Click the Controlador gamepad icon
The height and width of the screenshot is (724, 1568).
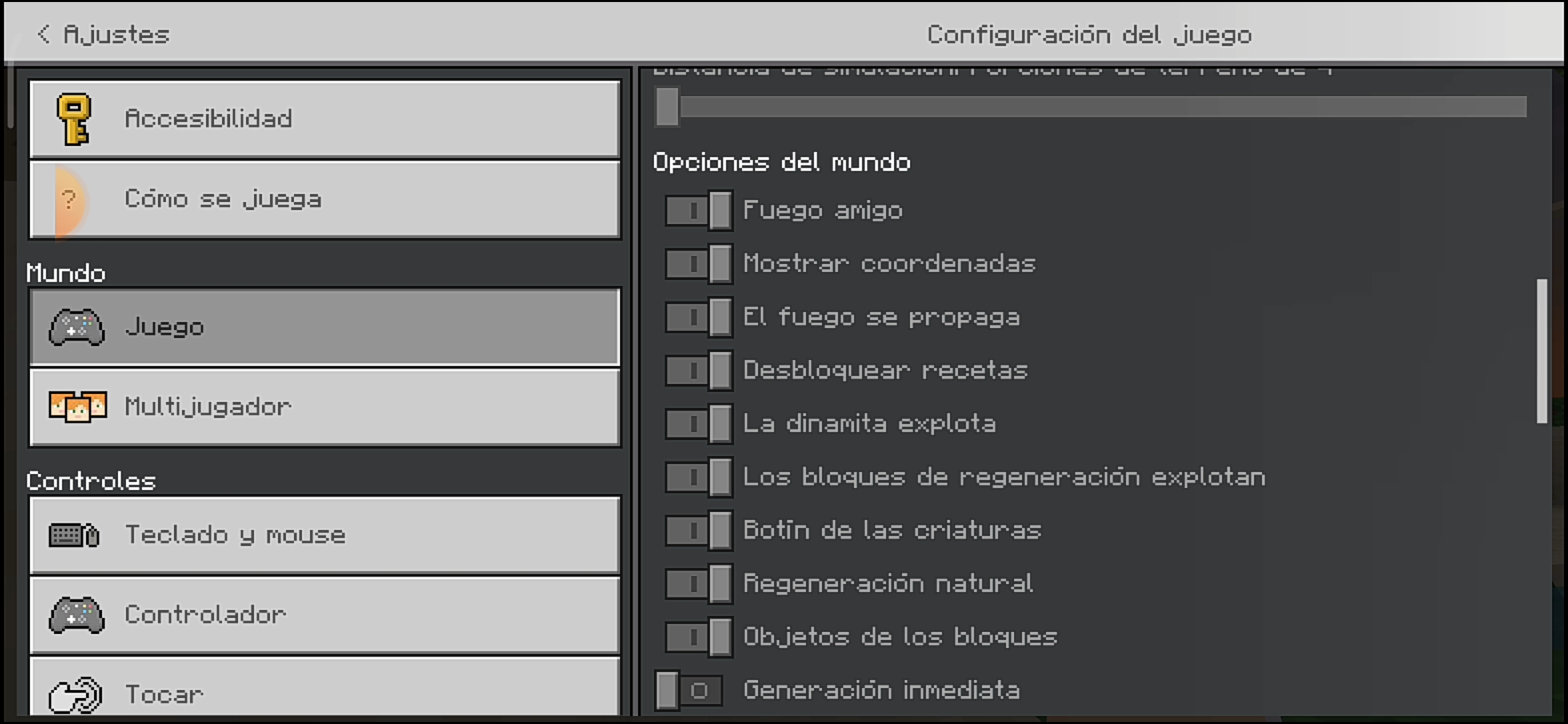[x=76, y=615]
